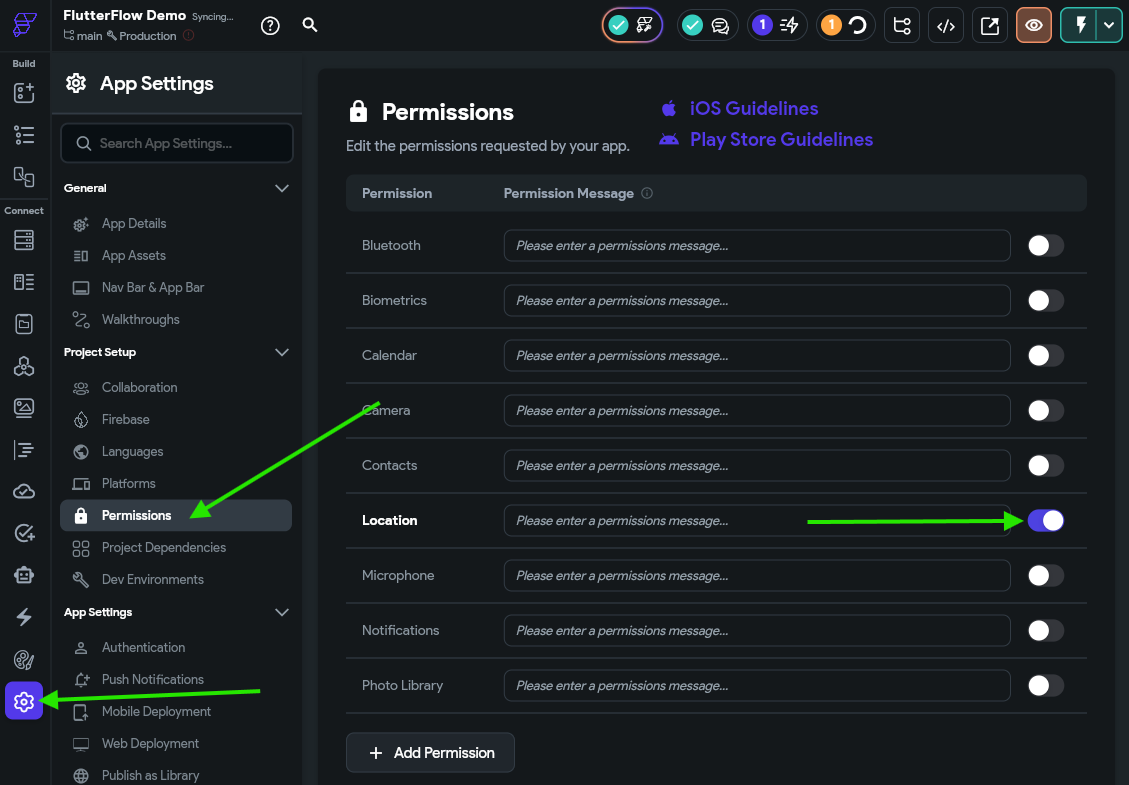Open project search magnifier icon
This screenshot has width=1129, height=785.
coord(310,25)
